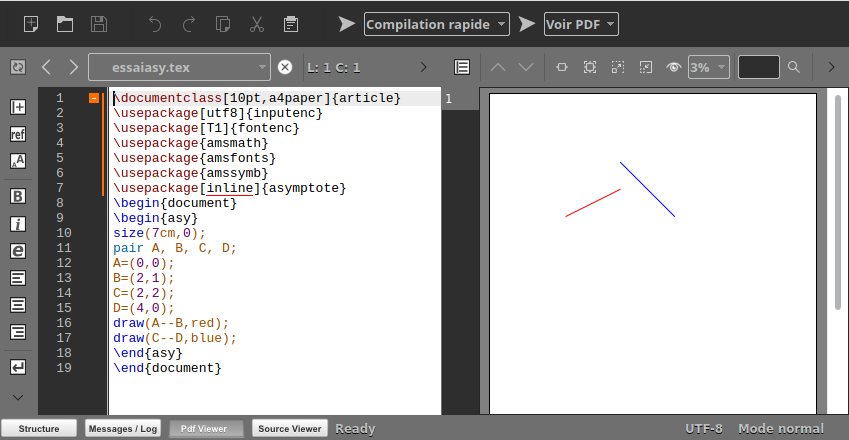Click the underlined inline option
Screen dimensions: 849x440
pyautogui.click(x=230, y=188)
